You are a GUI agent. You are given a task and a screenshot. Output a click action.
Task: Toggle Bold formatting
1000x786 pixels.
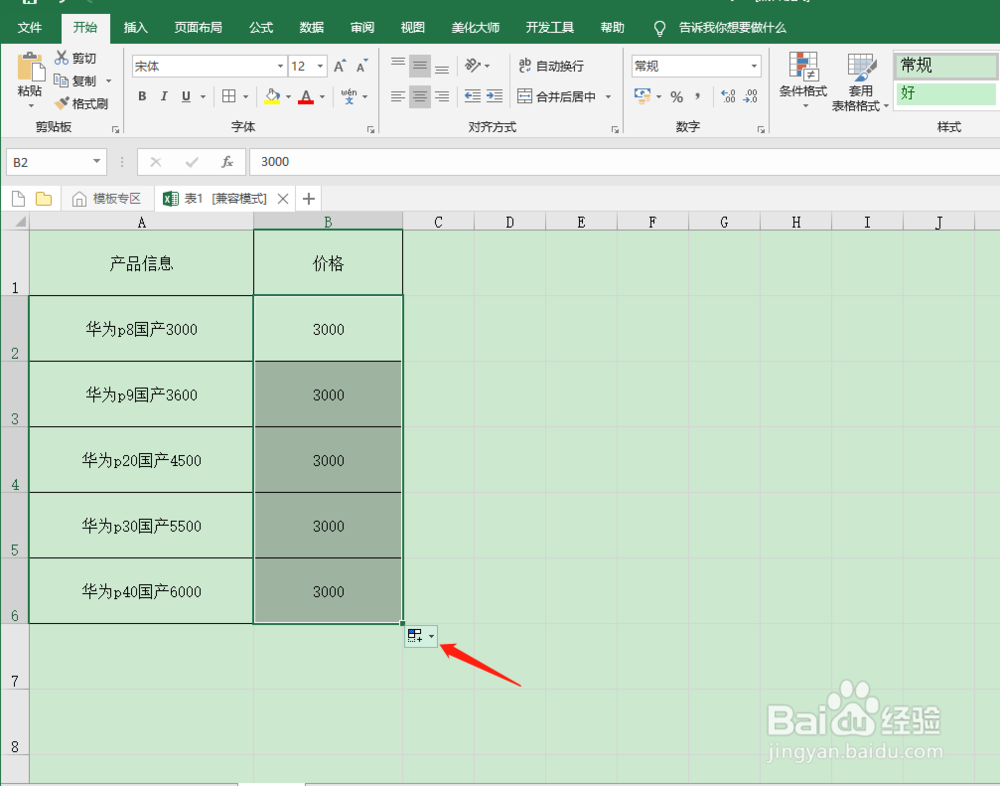click(142, 96)
